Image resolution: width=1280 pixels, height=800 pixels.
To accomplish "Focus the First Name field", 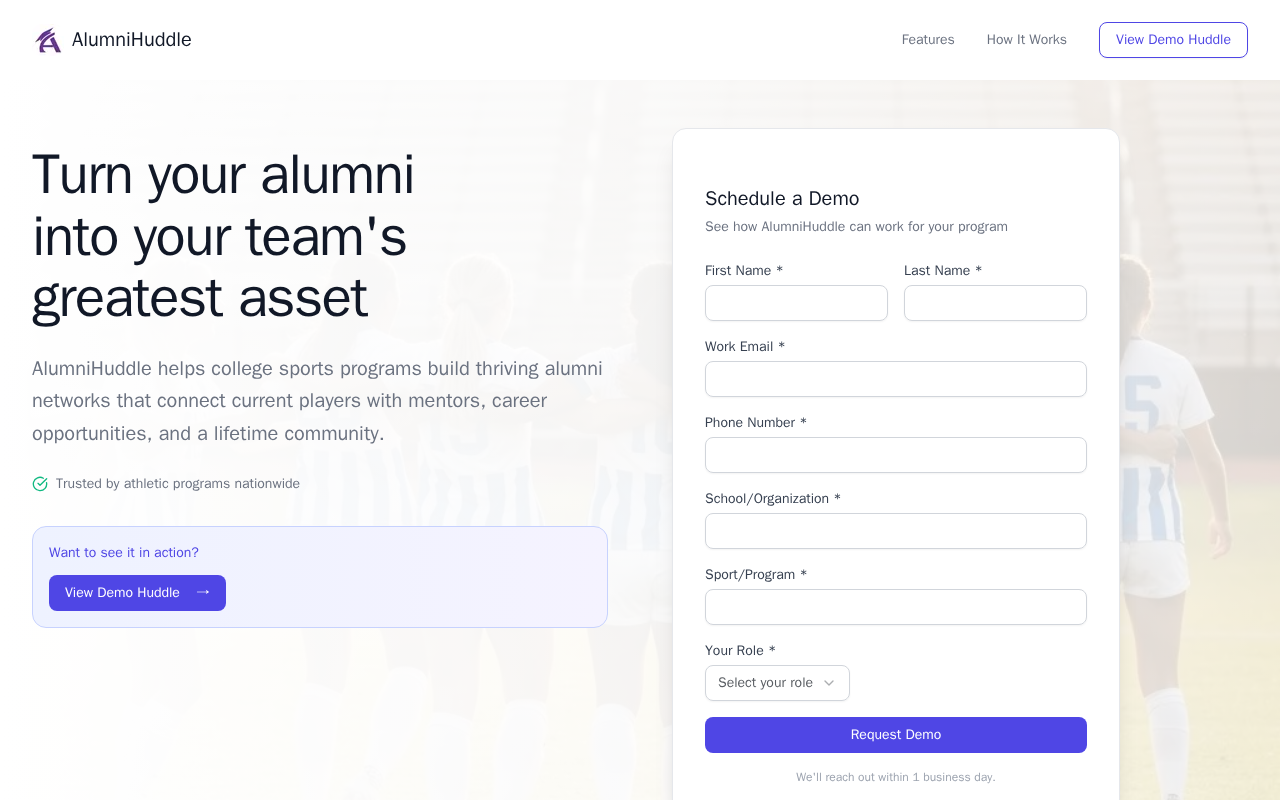I will click(796, 303).
